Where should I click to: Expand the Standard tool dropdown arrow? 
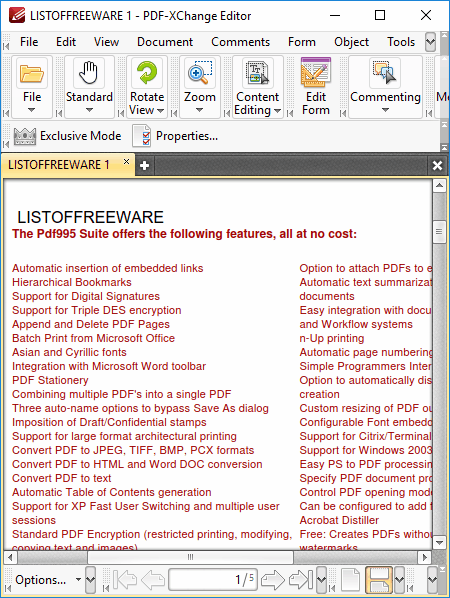point(89,110)
